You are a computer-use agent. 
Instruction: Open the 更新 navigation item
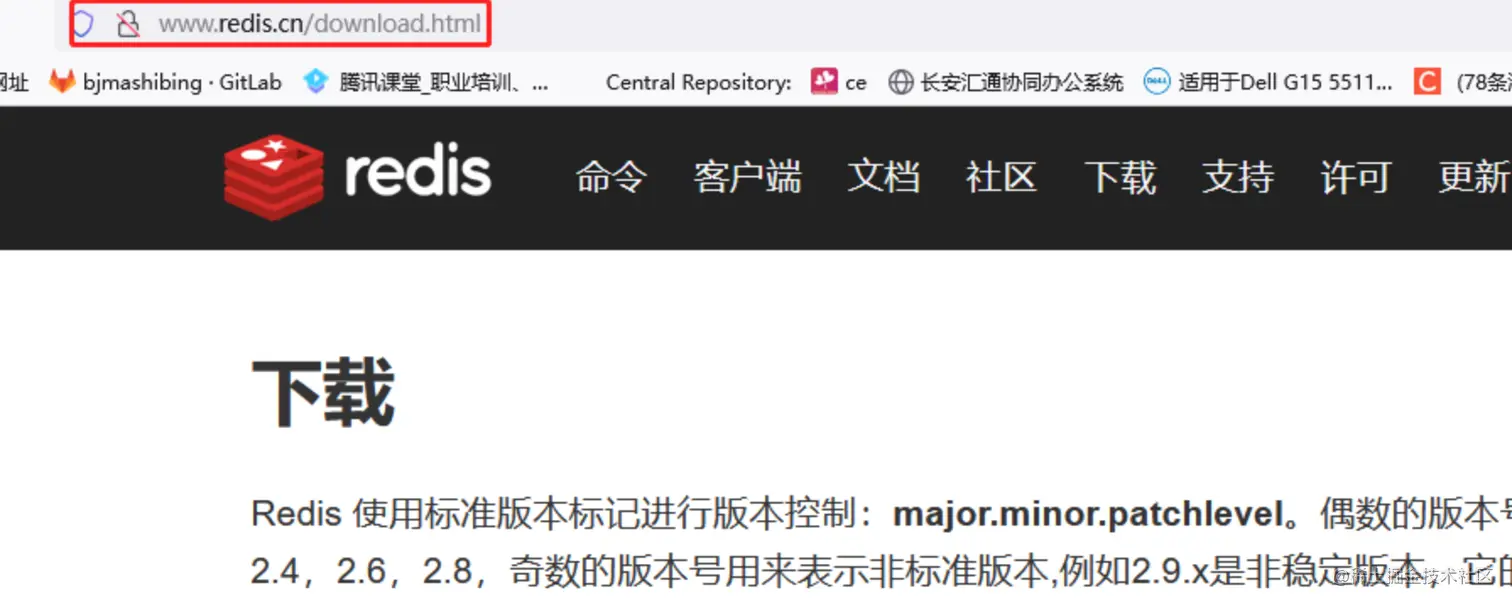[1474, 177]
